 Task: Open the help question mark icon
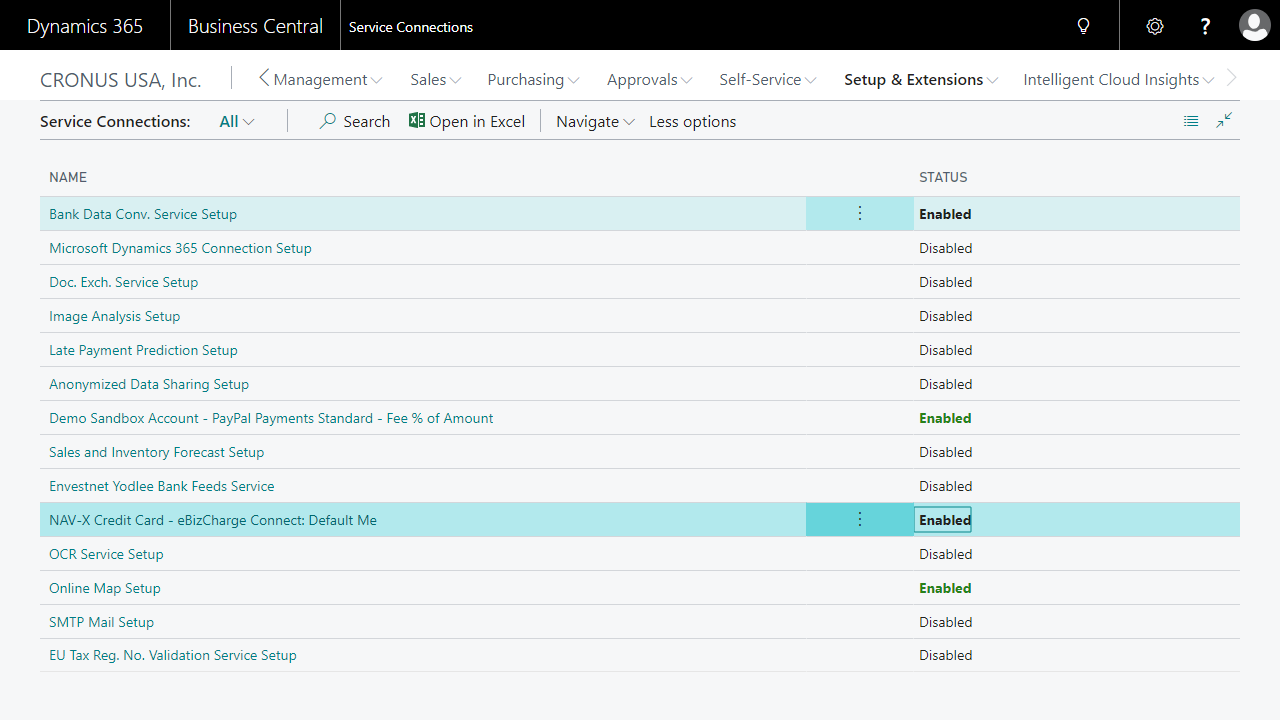tap(1206, 26)
